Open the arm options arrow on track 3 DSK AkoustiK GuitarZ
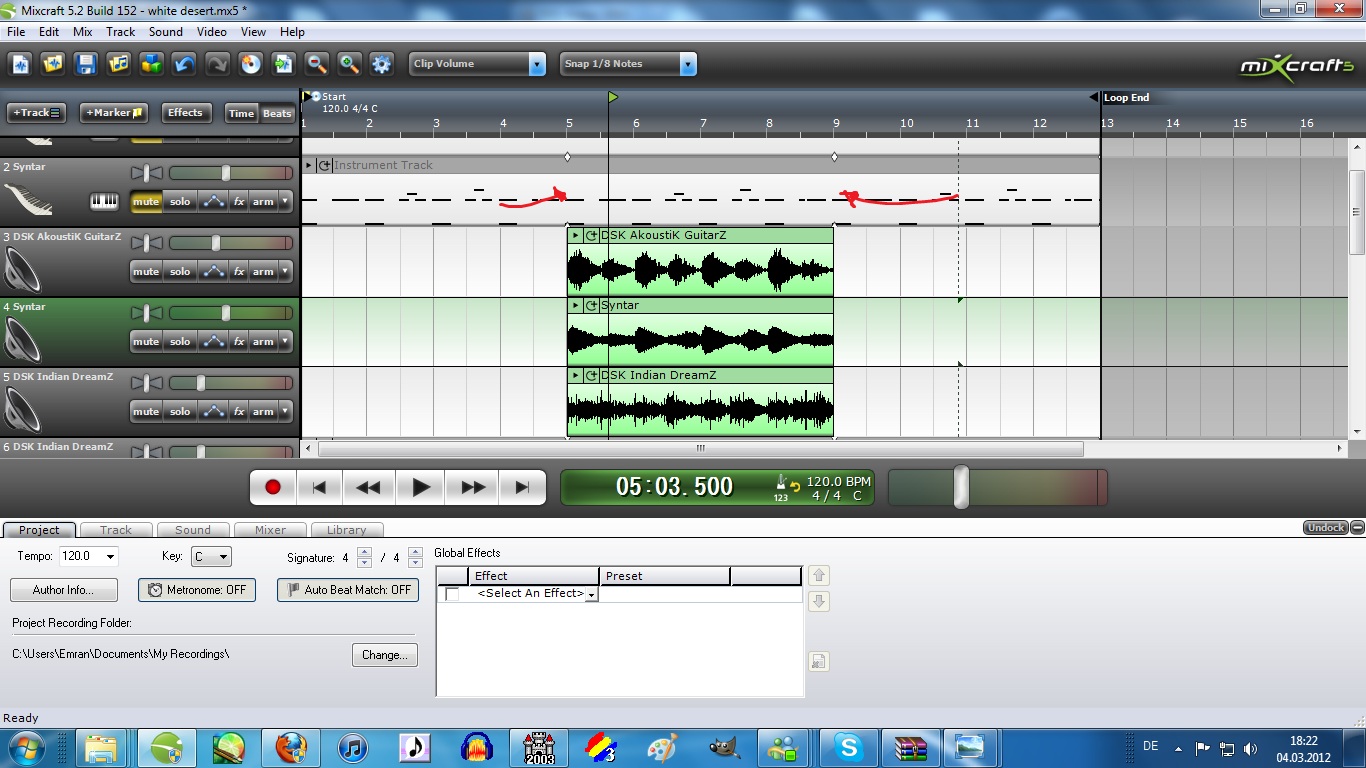The height and width of the screenshot is (768, 1366). [285, 272]
